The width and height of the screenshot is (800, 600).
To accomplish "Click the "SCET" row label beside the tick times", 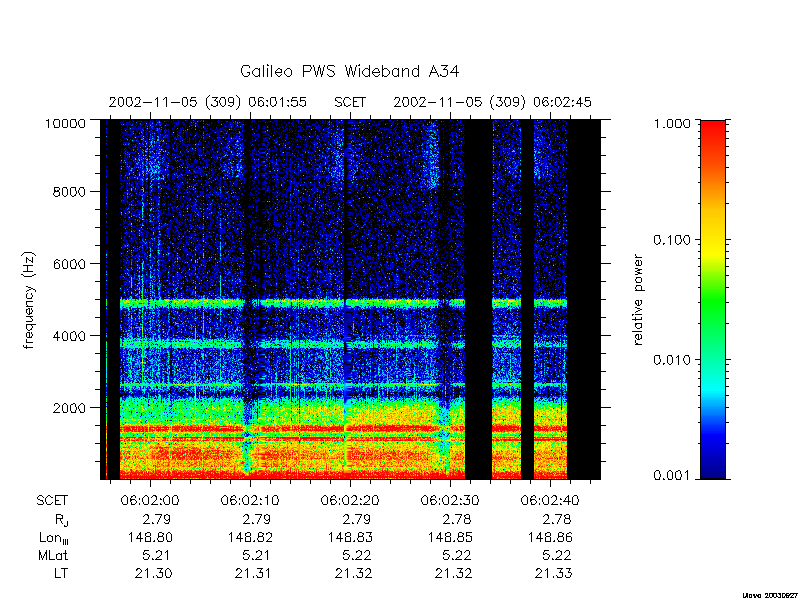I will 52,501.
